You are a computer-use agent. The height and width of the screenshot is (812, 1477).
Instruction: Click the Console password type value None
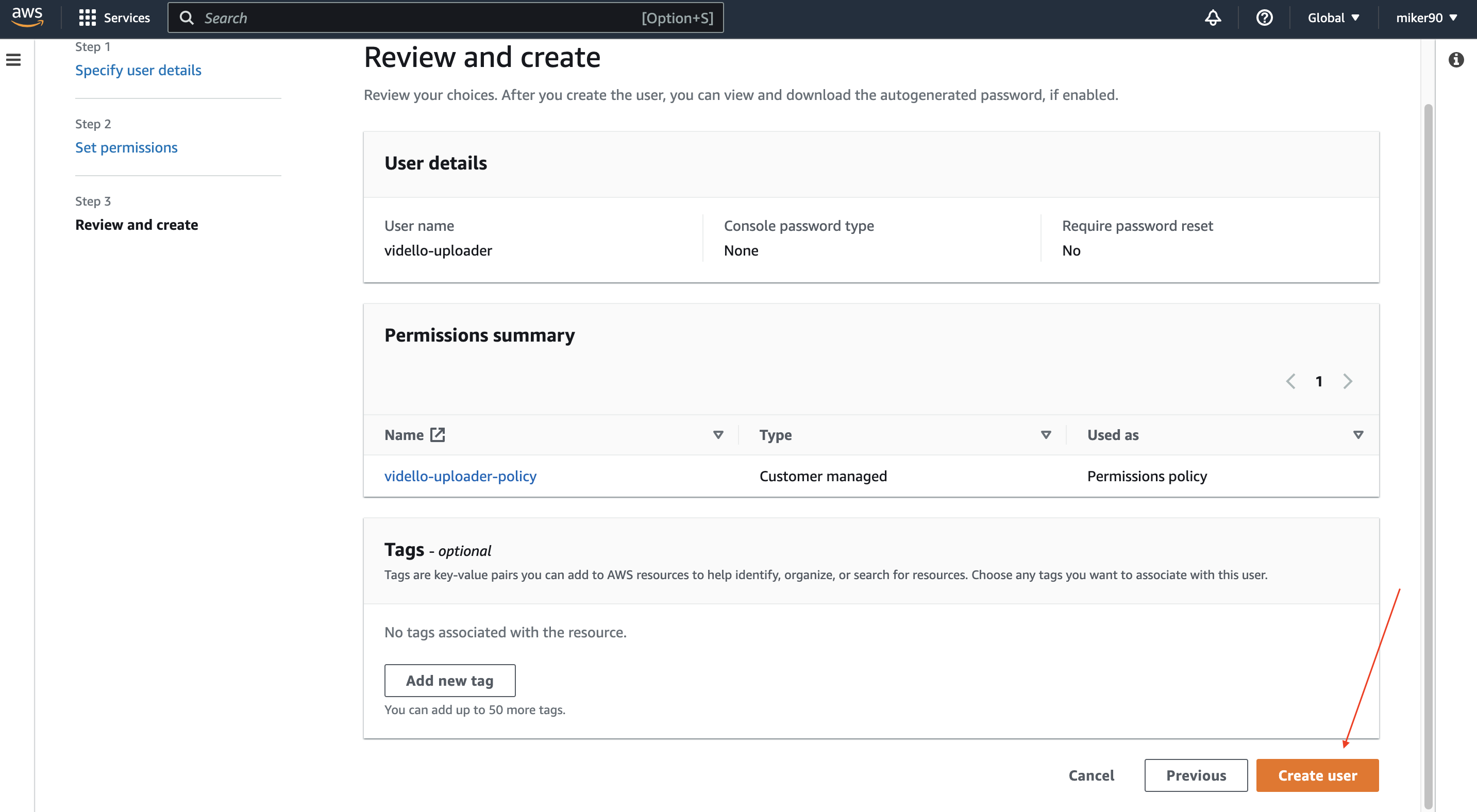(x=741, y=250)
